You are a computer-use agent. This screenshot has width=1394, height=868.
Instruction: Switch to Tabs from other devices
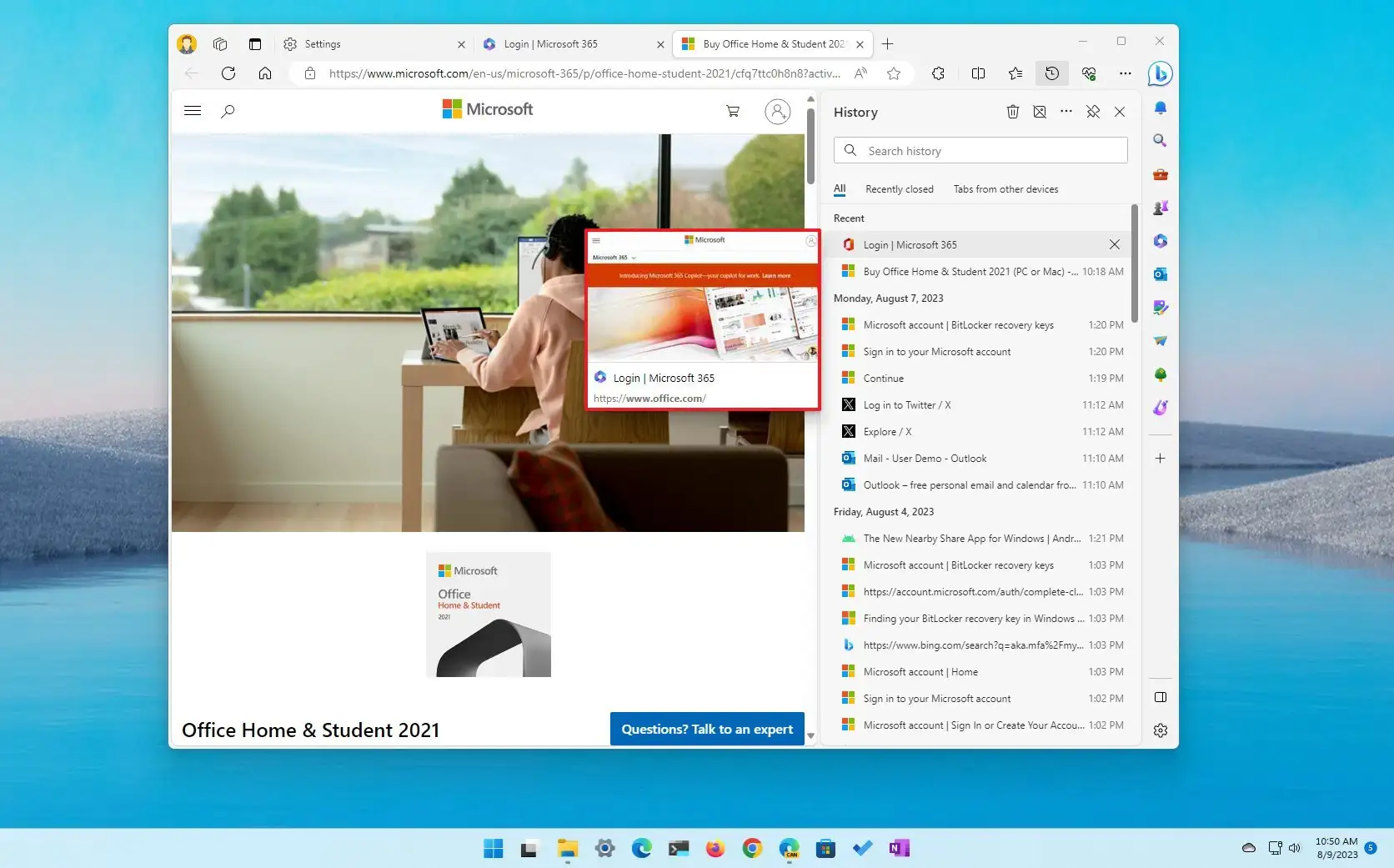pyautogui.click(x=1005, y=188)
